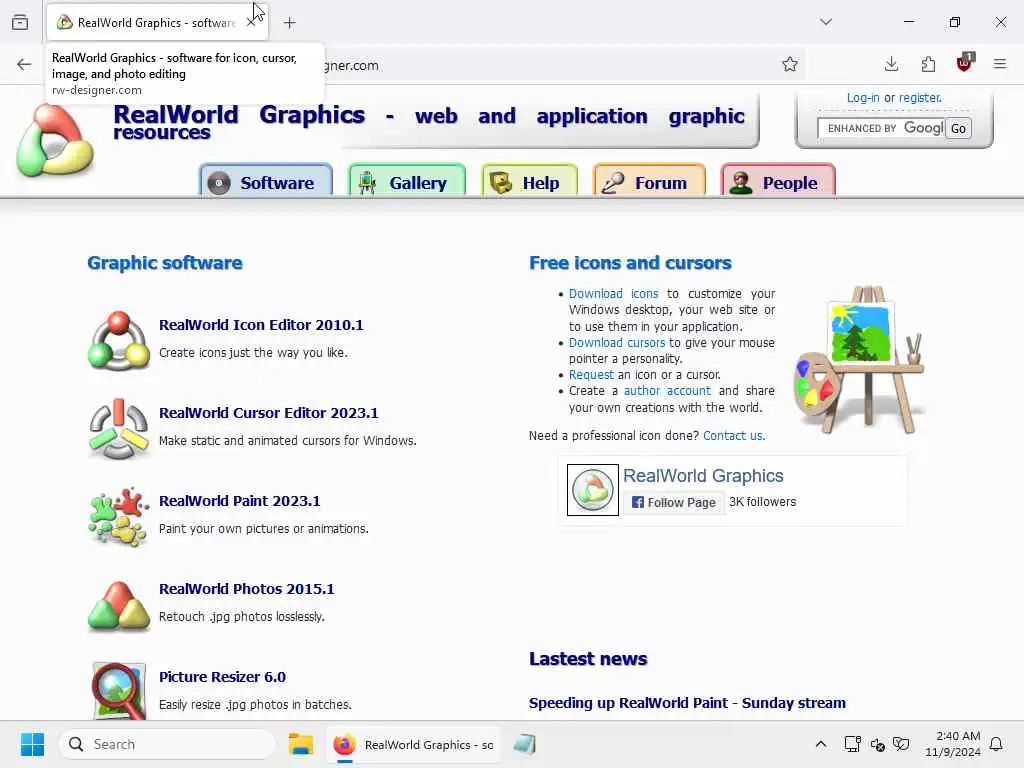Image resolution: width=1024 pixels, height=768 pixels.
Task: Click the '3K followers' text
Action: click(762, 502)
